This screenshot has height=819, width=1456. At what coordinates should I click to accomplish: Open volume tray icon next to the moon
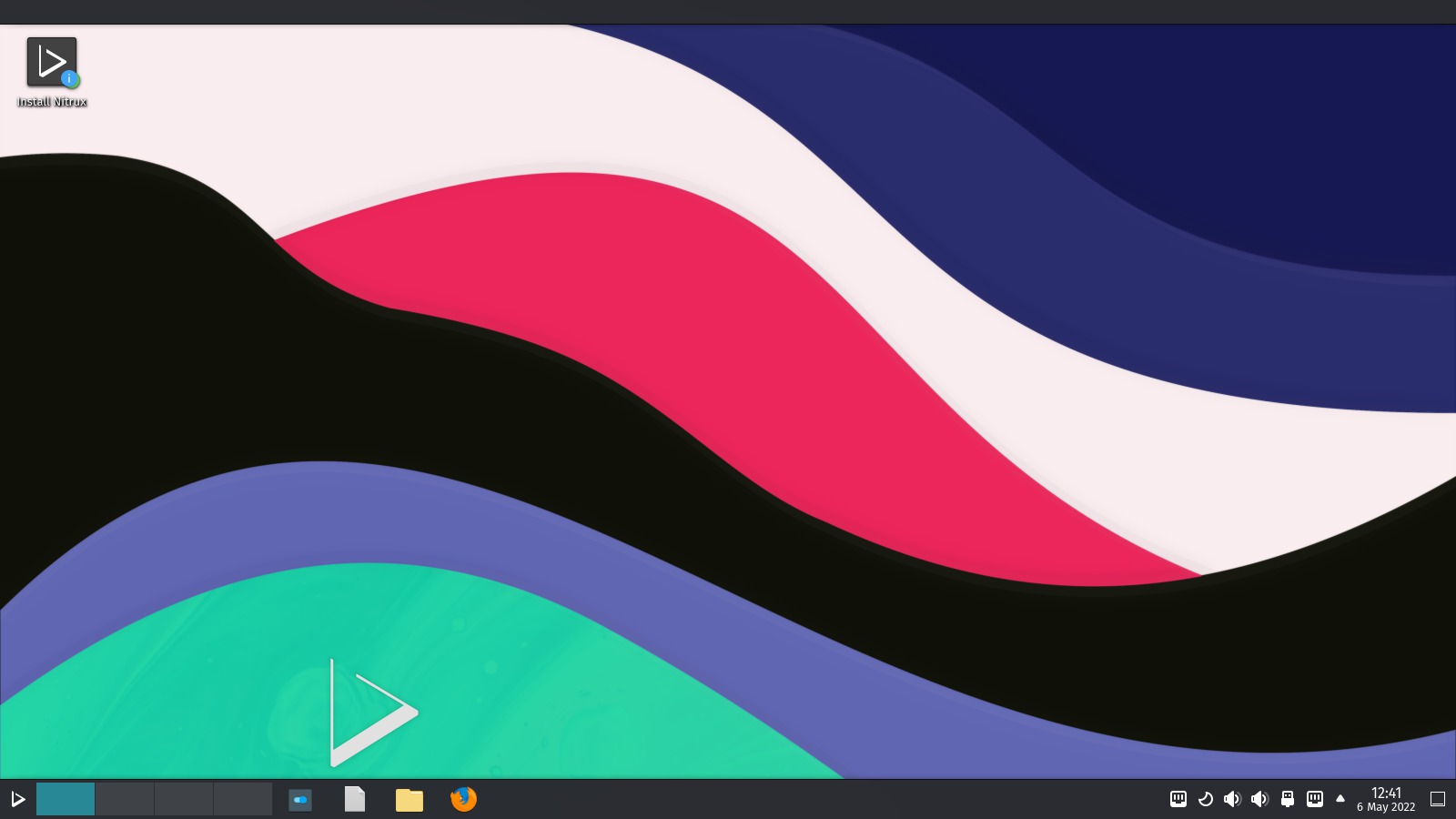[1232, 799]
